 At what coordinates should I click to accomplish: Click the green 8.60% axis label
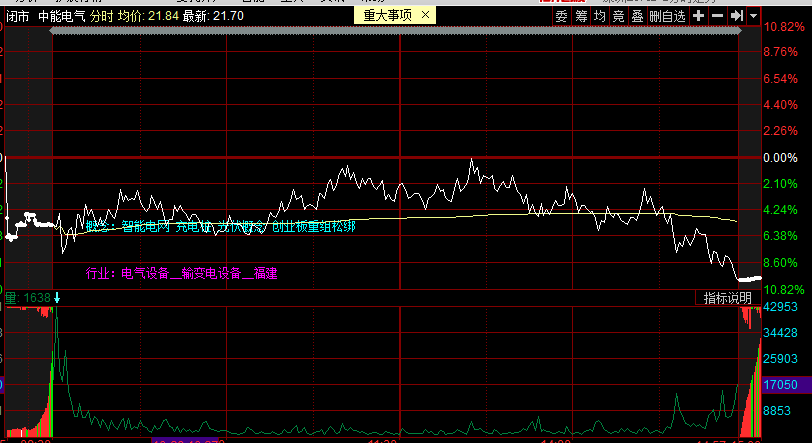(x=780, y=263)
